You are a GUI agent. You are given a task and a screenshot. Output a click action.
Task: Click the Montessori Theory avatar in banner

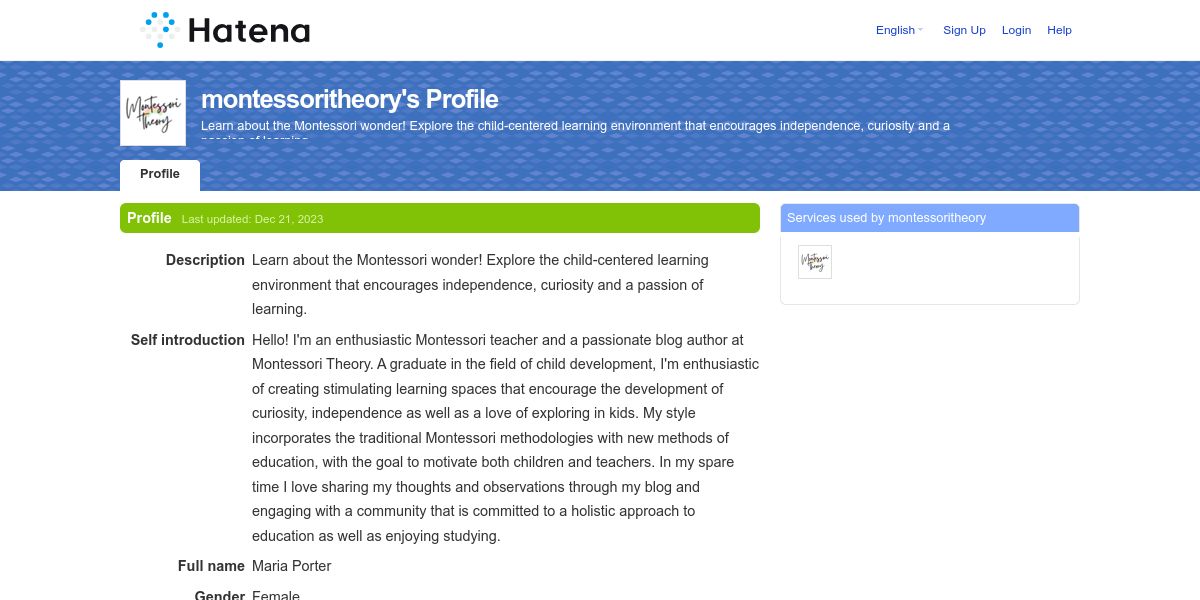pyautogui.click(x=153, y=113)
